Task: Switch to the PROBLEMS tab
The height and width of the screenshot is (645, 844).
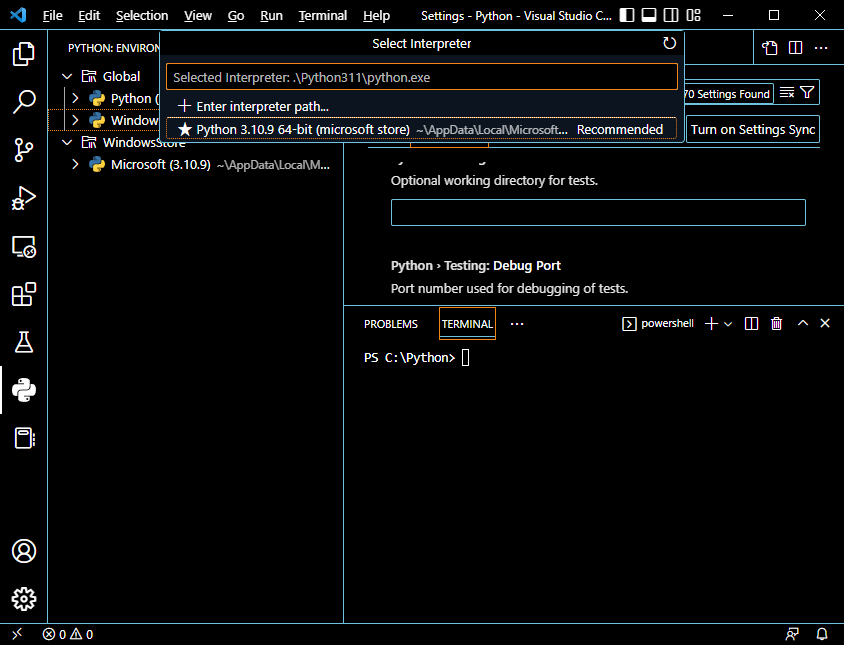Action: coord(391,324)
